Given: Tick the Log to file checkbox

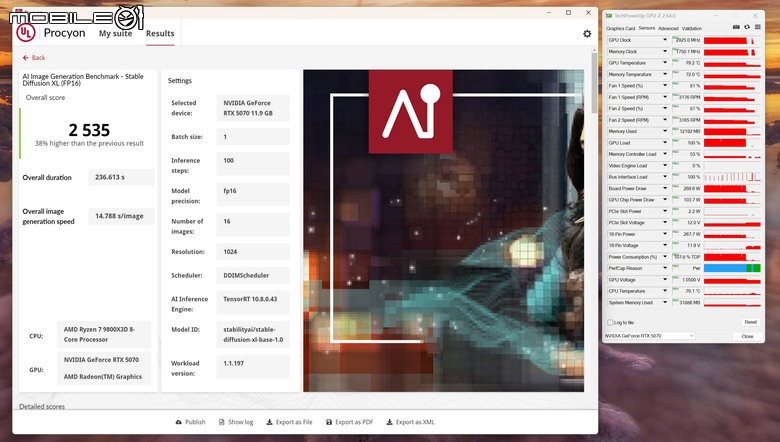Looking at the screenshot, I should pyautogui.click(x=610, y=323).
